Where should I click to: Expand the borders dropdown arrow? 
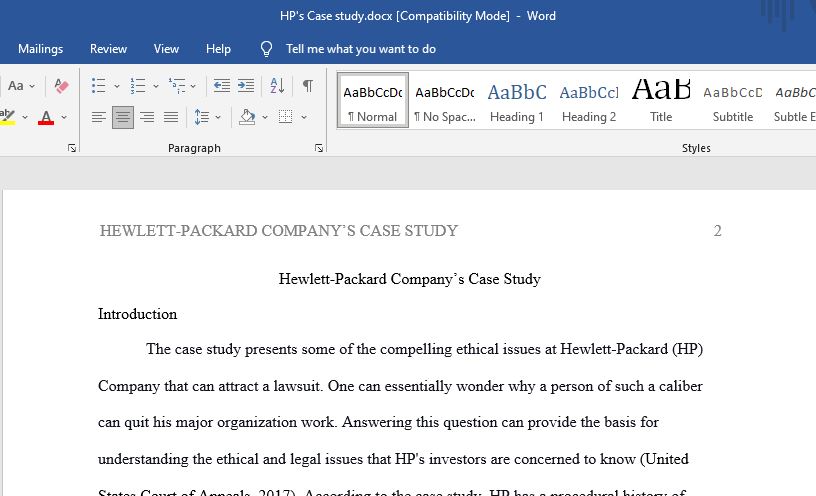[x=303, y=117]
